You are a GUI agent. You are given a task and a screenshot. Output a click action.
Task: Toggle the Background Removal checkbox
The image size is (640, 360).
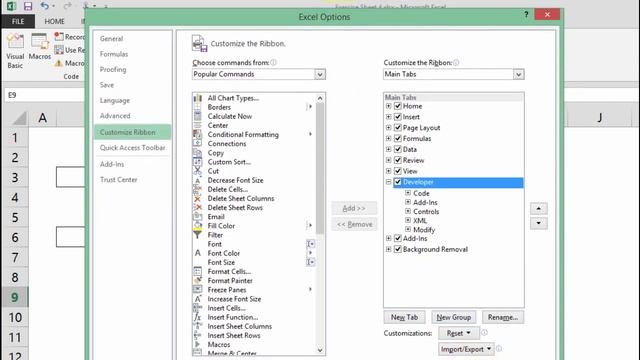pyautogui.click(x=398, y=249)
